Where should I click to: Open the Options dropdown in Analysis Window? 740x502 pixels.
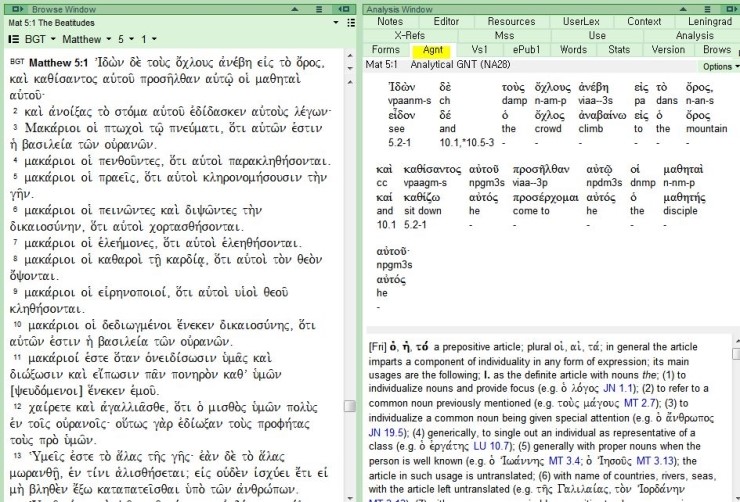tap(719, 66)
